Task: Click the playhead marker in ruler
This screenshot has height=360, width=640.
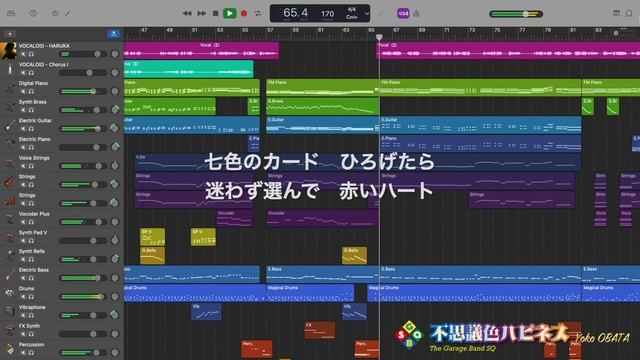Action: point(379,37)
